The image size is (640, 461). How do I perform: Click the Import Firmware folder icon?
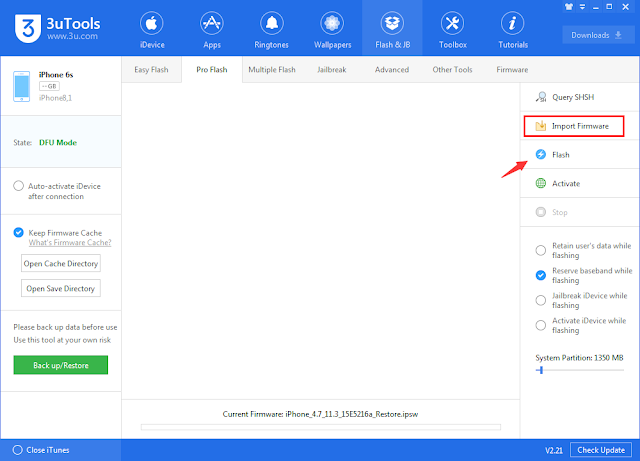tap(541, 126)
